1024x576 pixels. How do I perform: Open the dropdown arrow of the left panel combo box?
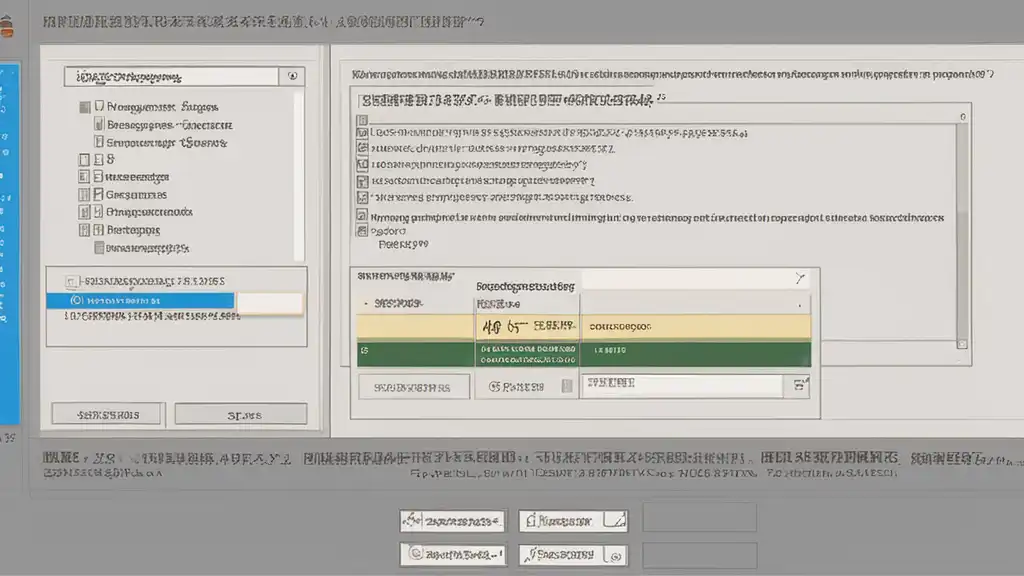click(292, 76)
